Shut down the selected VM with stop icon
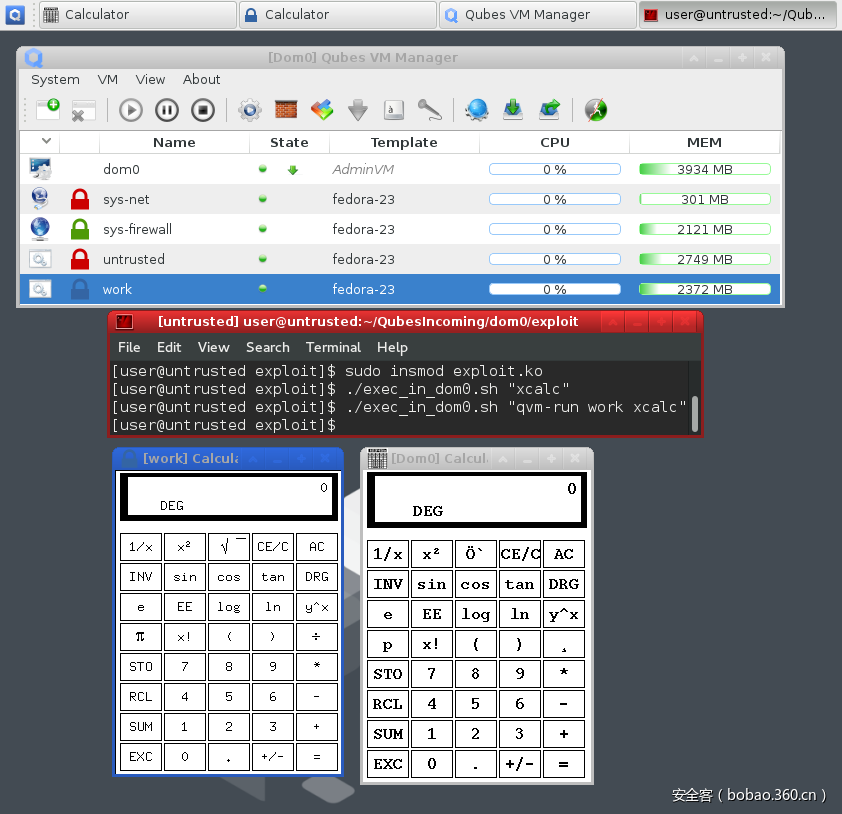Viewport: 842px width, 814px height. pyautogui.click(x=203, y=110)
